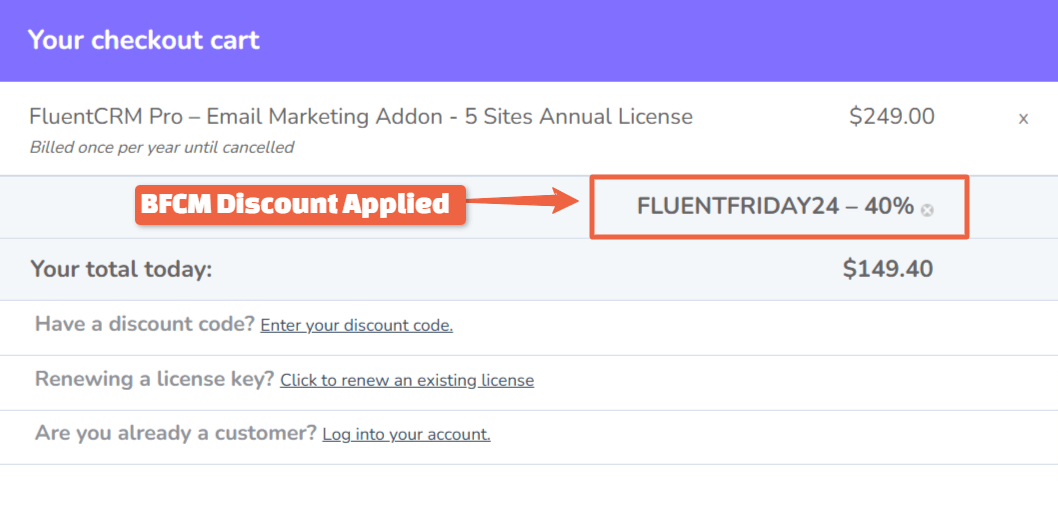Click the 'Billed once per year' note
1058x513 pixels.
pyautogui.click(x=162, y=147)
